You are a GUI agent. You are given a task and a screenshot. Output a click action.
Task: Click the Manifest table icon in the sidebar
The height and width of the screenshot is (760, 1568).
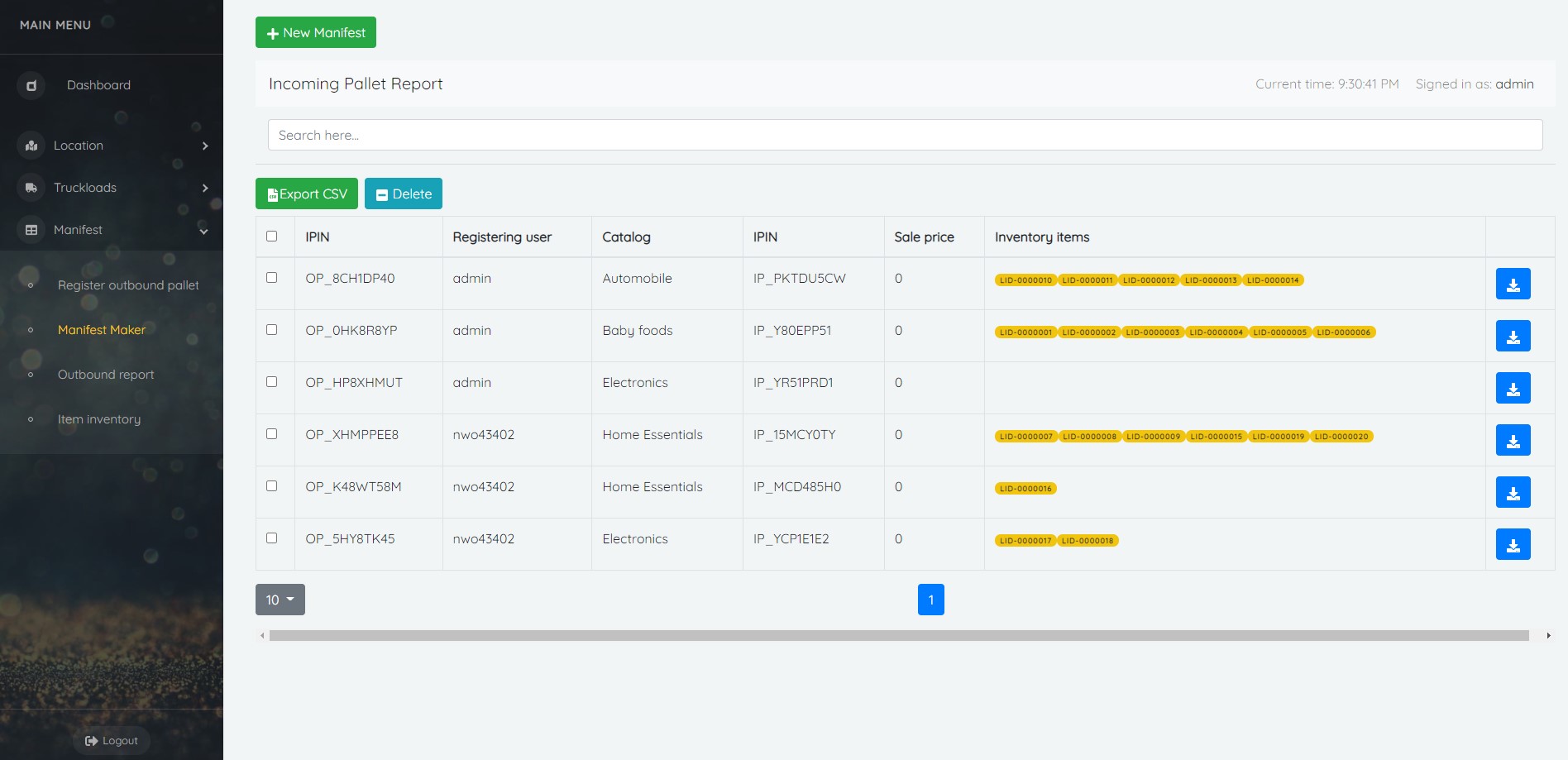pyautogui.click(x=31, y=230)
